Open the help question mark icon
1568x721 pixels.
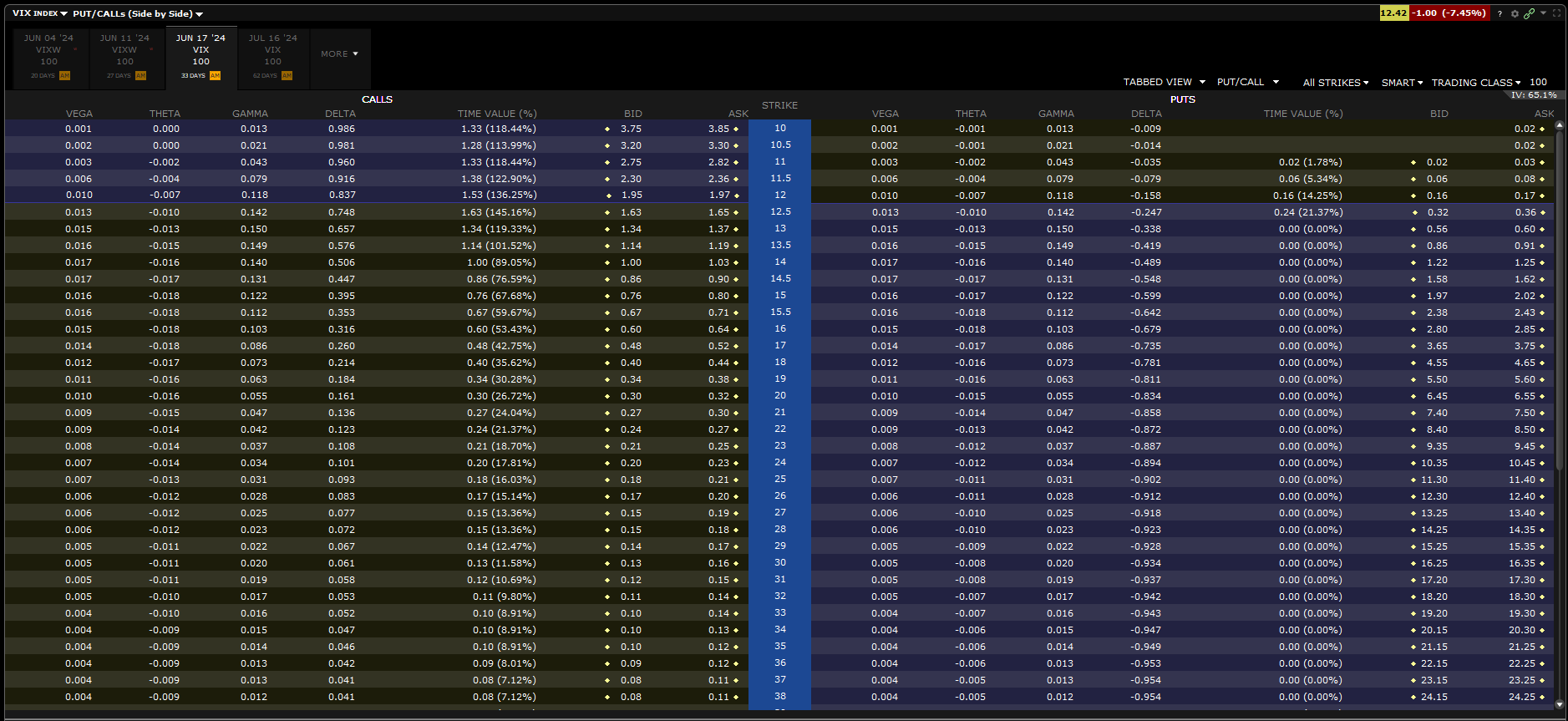(x=1499, y=13)
